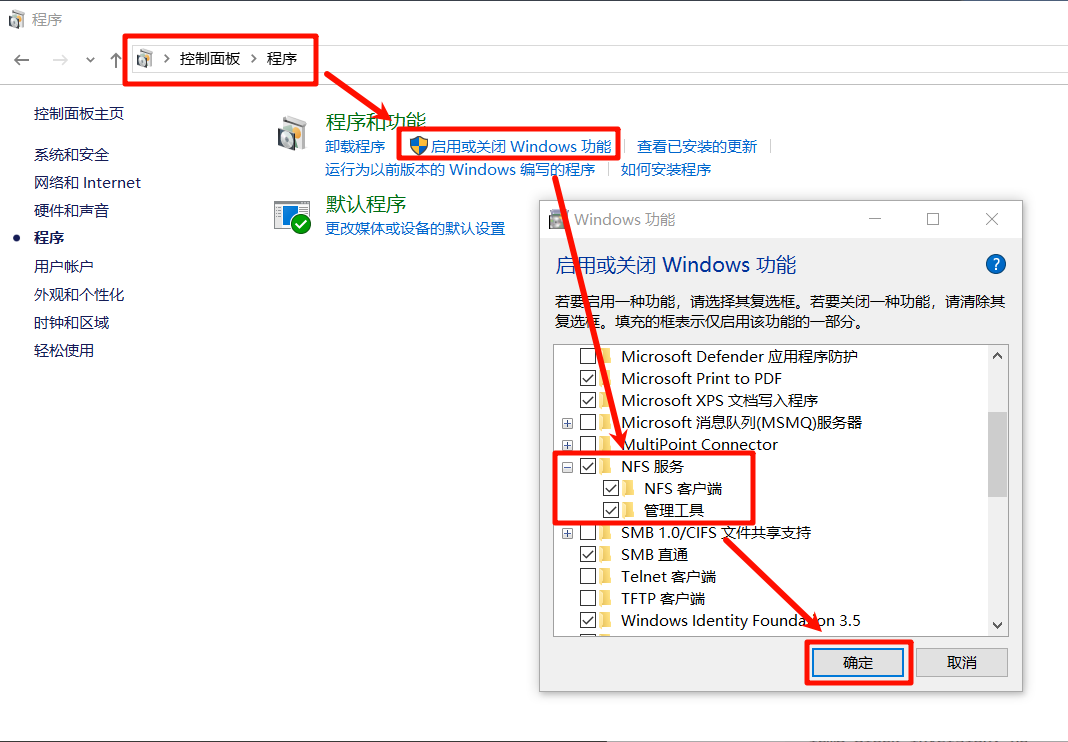Click 如何安装程序 link
Screen dimensions: 1068x742
point(665,170)
